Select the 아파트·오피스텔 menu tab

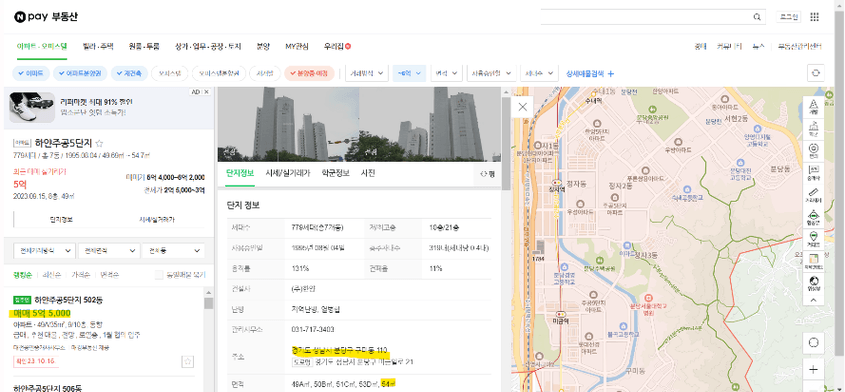pyautogui.click(x=42, y=47)
